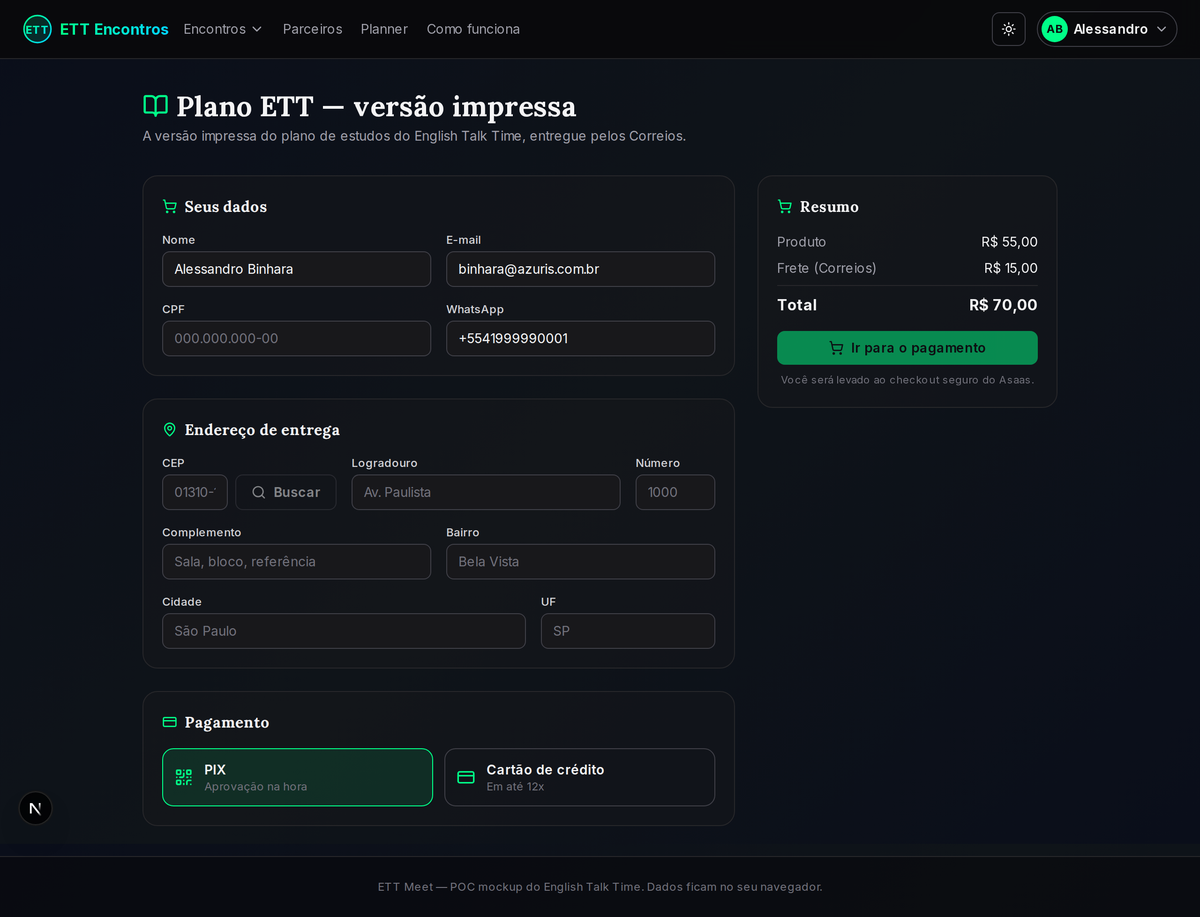This screenshot has width=1200, height=917.
Task: Click the location pin icon near Endereço de entrega
Action: (x=170, y=429)
